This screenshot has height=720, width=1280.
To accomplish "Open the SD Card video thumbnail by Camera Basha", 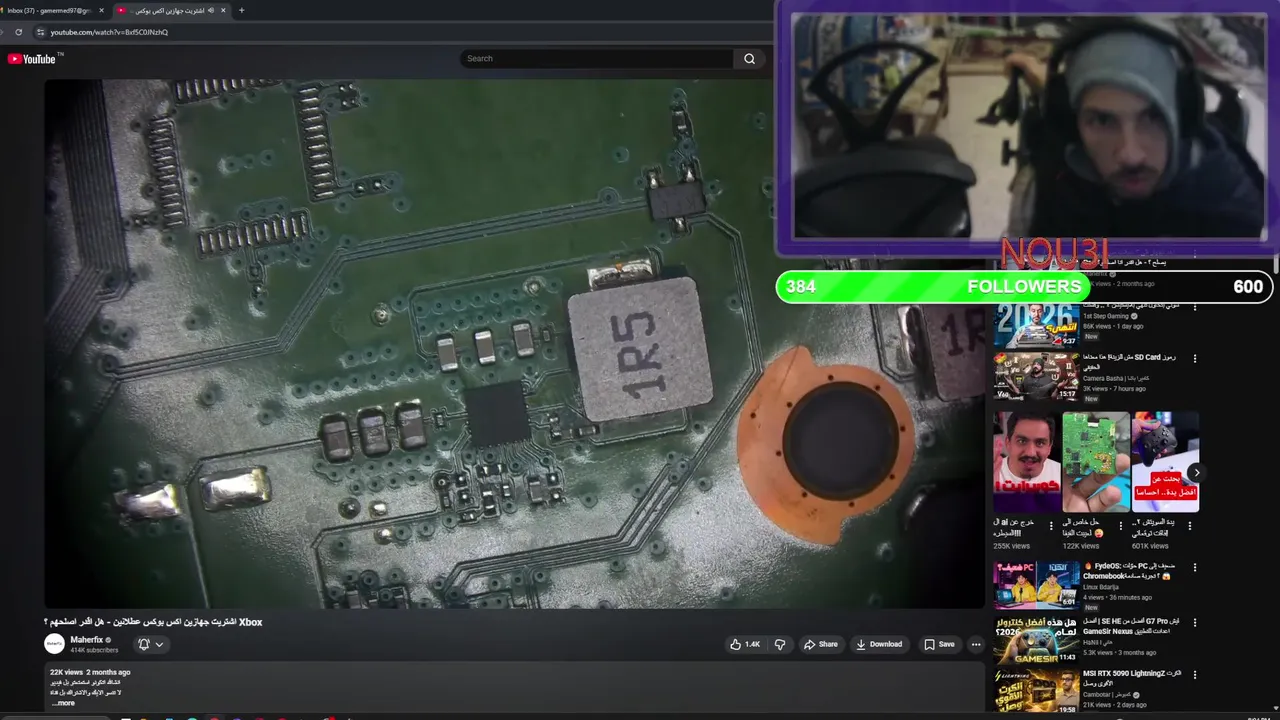I will click(x=1035, y=375).
